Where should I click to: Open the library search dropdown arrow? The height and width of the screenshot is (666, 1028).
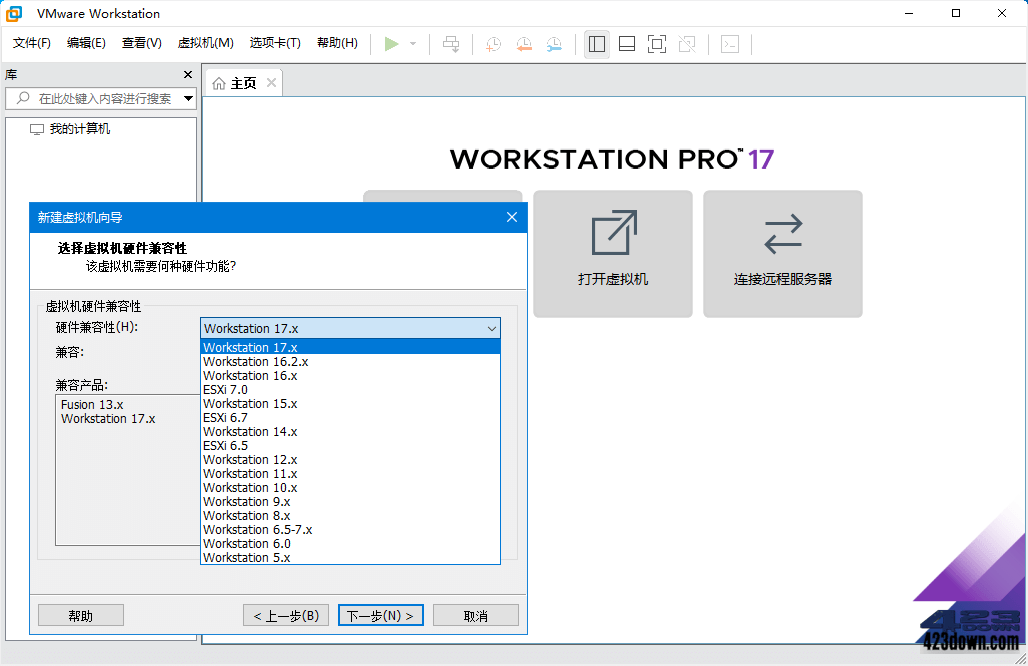[x=188, y=99]
